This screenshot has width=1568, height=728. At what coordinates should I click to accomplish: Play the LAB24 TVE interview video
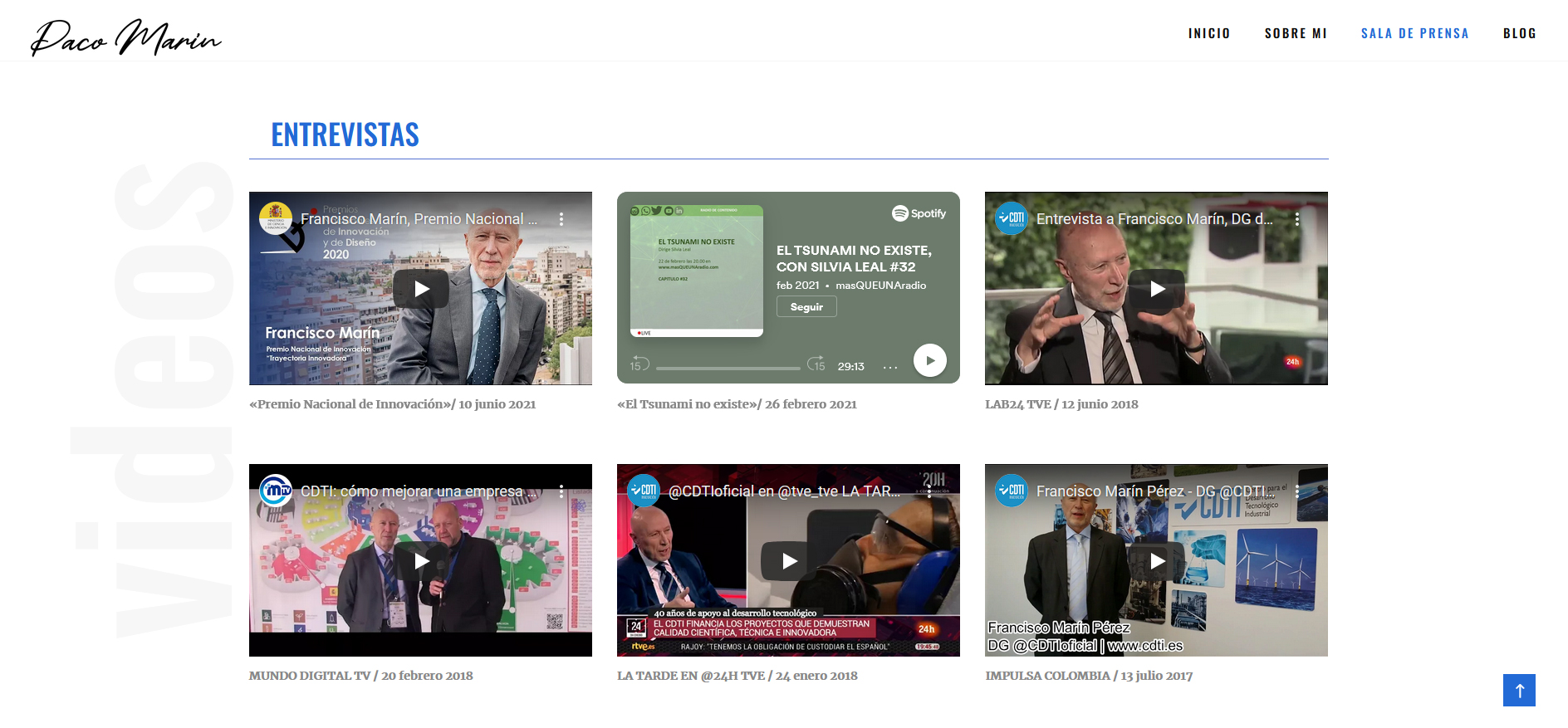point(1157,289)
